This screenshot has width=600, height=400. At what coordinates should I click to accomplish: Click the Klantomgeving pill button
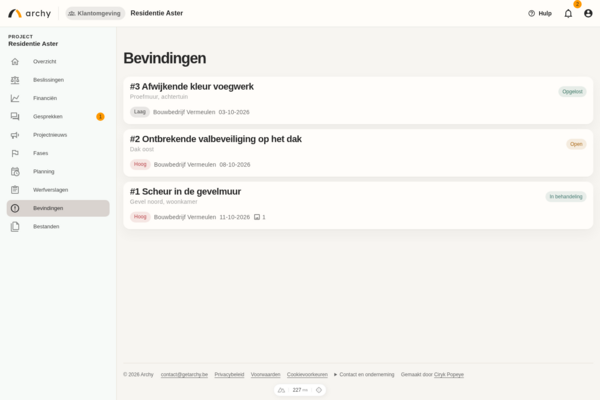95,13
